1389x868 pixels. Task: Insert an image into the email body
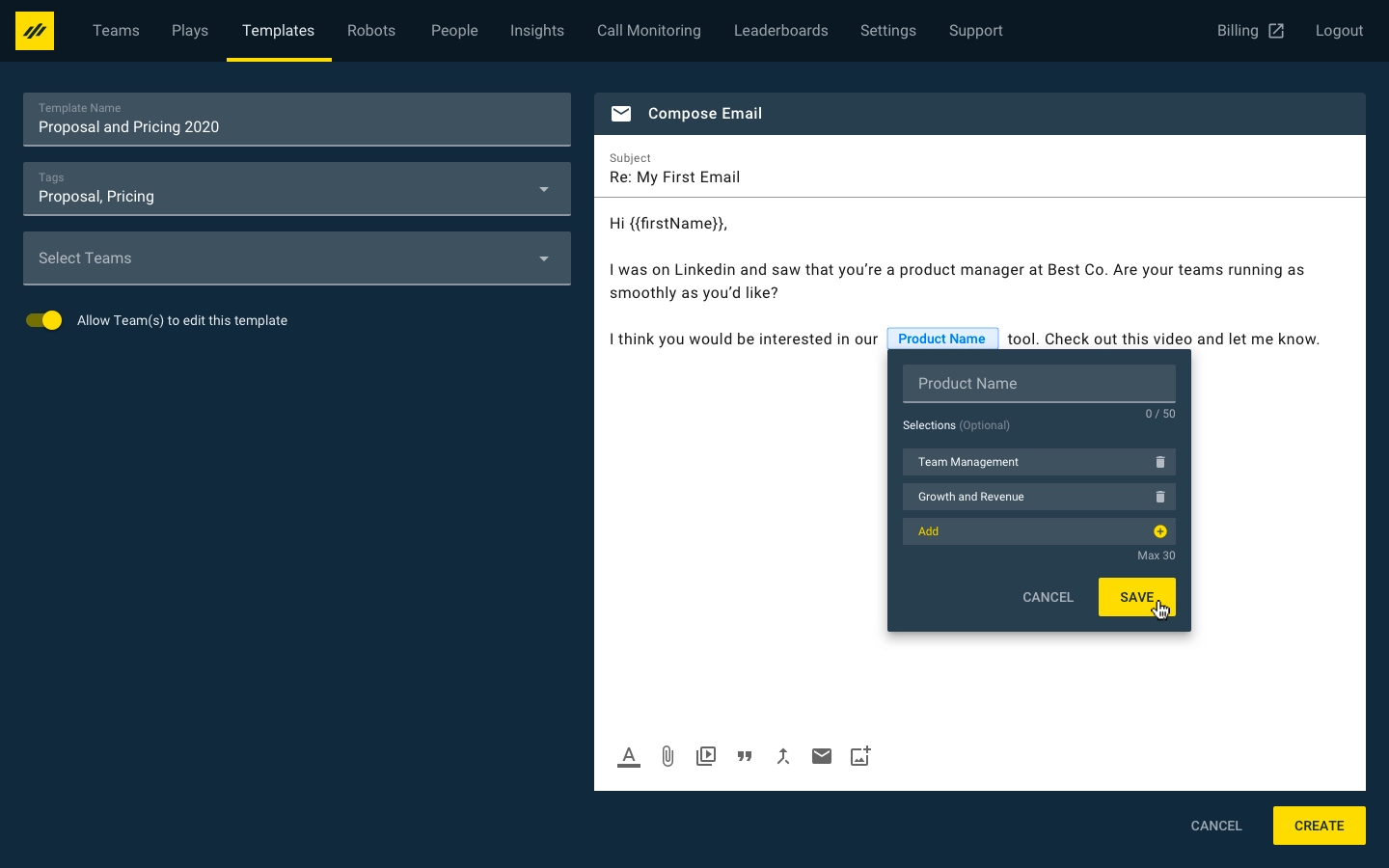[x=859, y=756]
